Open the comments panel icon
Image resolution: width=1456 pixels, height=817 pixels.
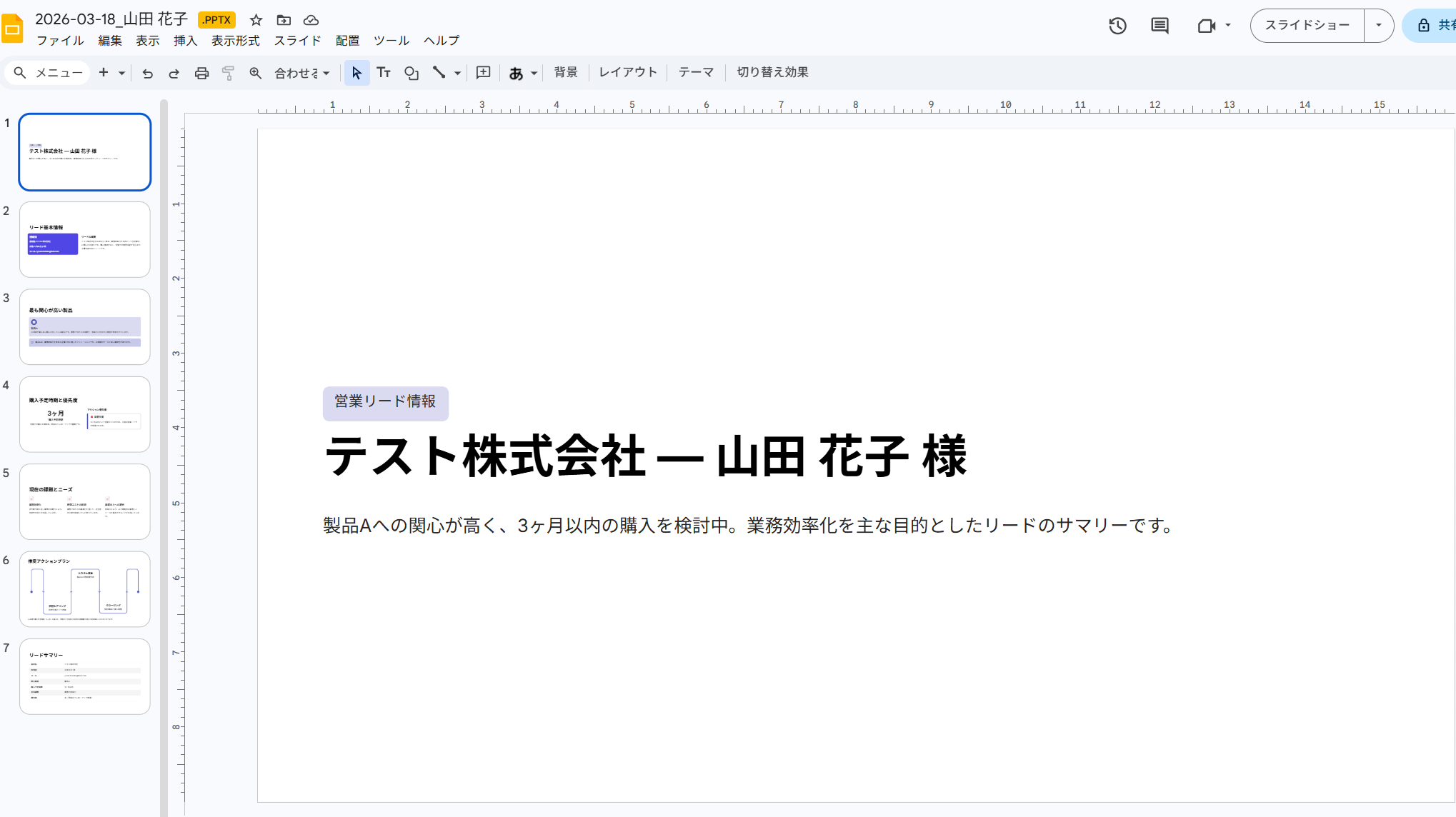(1160, 26)
